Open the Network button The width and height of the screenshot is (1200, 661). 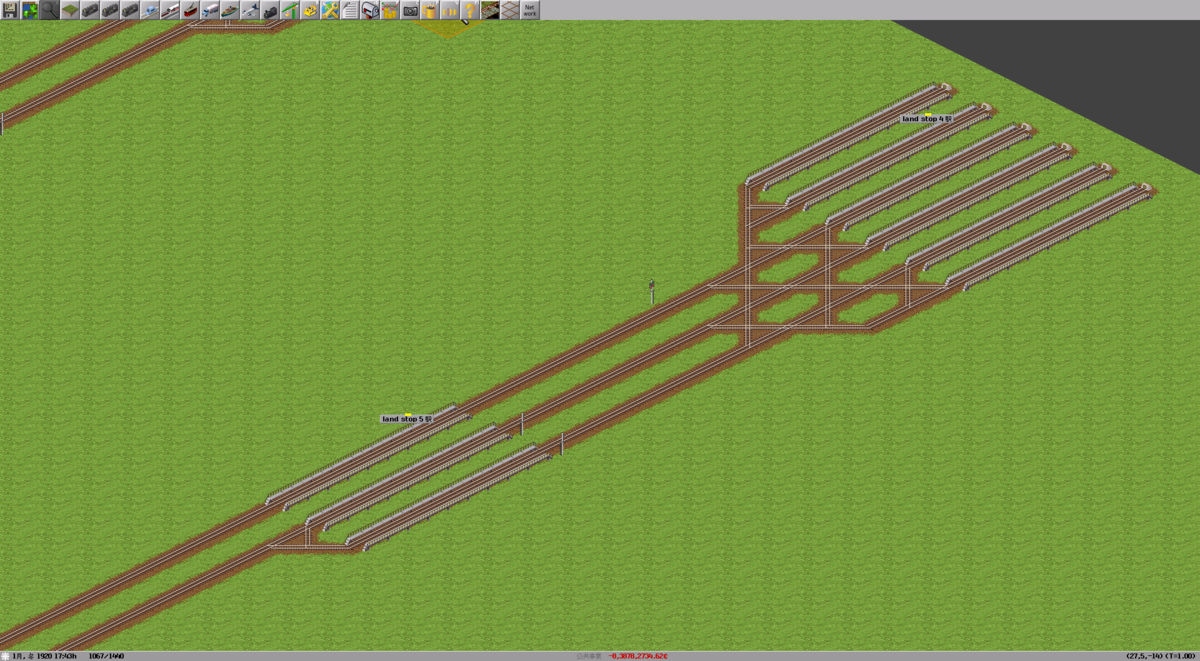(530, 10)
